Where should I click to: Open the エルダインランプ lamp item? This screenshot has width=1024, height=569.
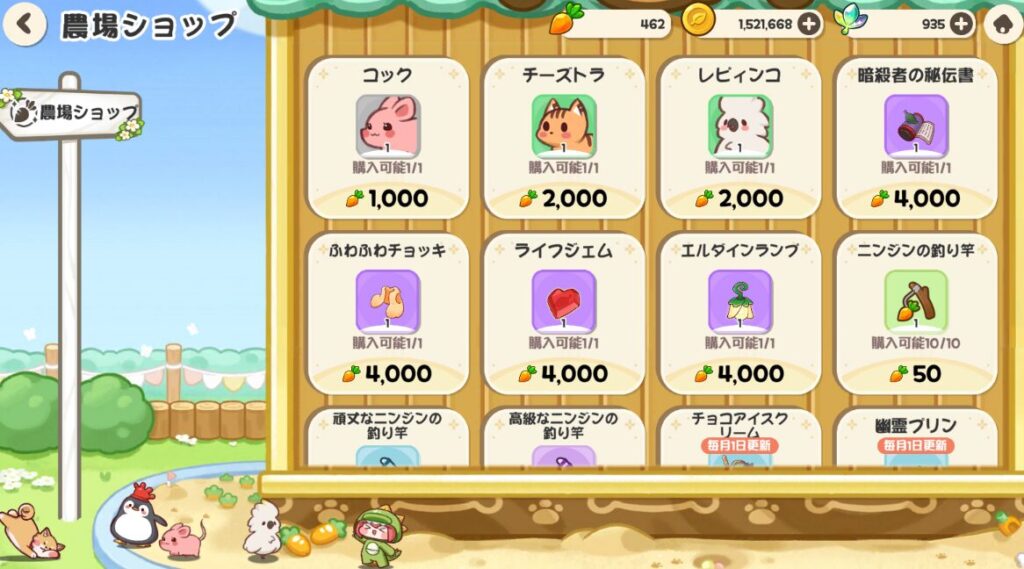(740, 301)
